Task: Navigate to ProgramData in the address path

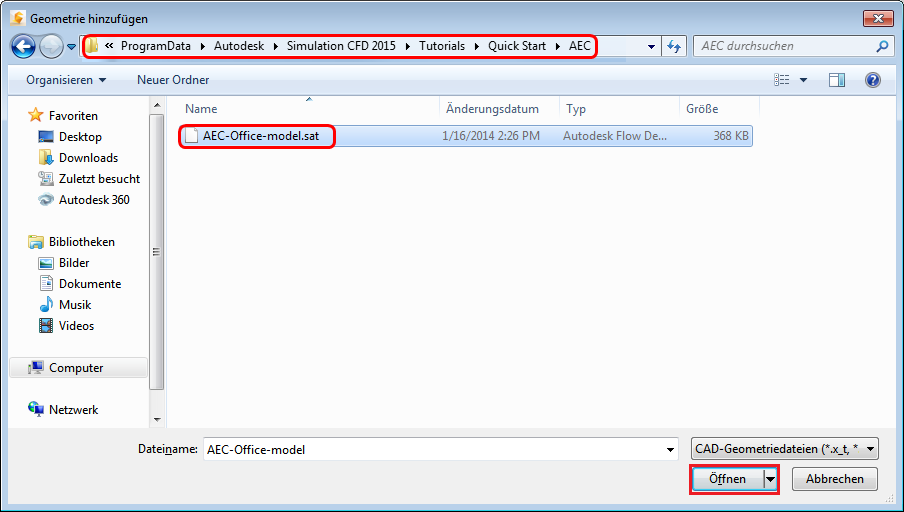Action: 156,46
